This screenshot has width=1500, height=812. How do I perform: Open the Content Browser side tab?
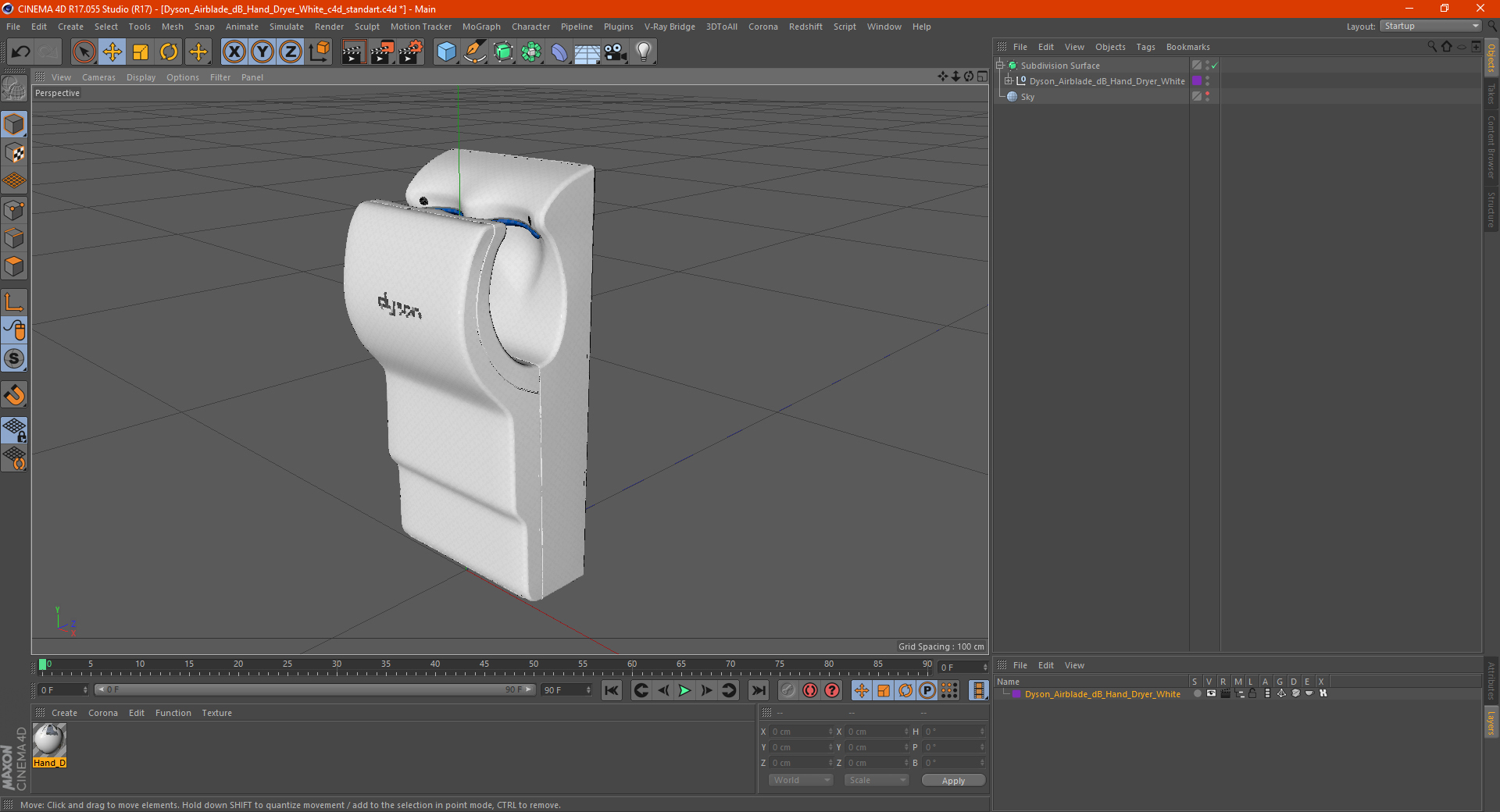point(1491,147)
